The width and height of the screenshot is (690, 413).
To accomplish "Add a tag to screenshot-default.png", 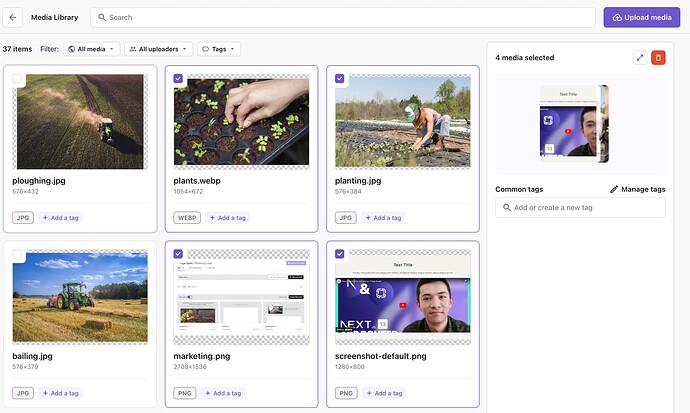I will 384,393.
